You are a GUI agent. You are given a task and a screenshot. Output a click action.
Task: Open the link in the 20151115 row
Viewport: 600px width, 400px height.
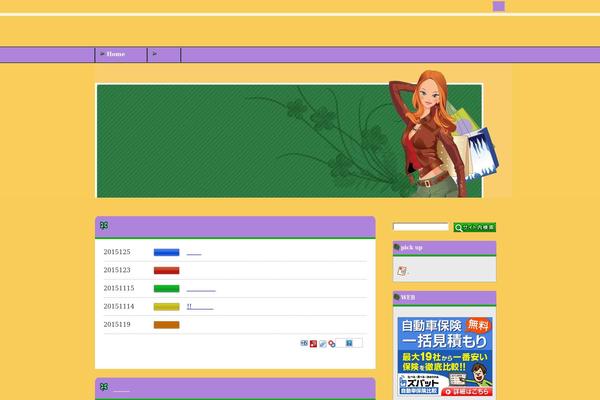(201, 290)
